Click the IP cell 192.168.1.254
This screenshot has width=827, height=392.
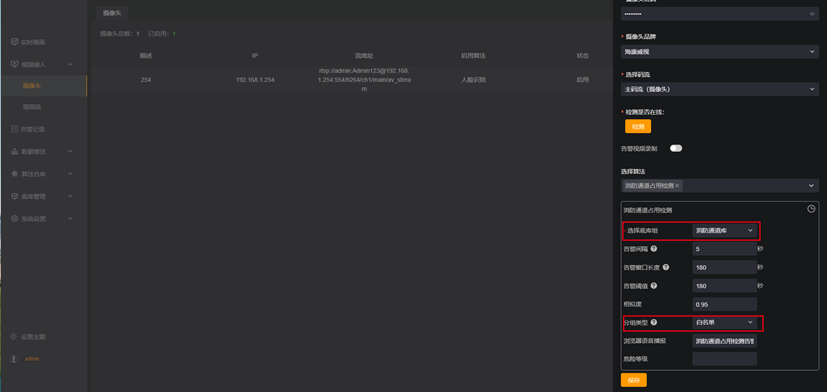tap(255, 80)
